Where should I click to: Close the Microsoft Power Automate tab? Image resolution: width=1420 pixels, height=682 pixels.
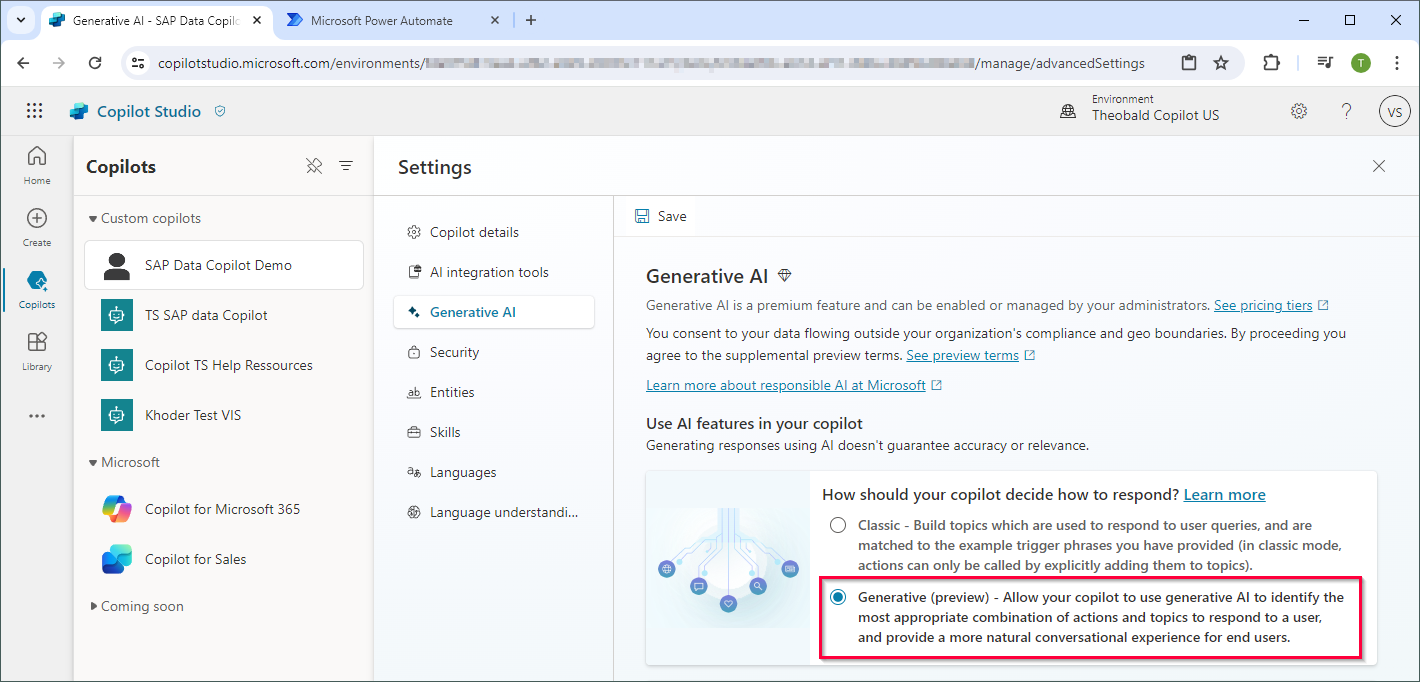click(x=496, y=20)
